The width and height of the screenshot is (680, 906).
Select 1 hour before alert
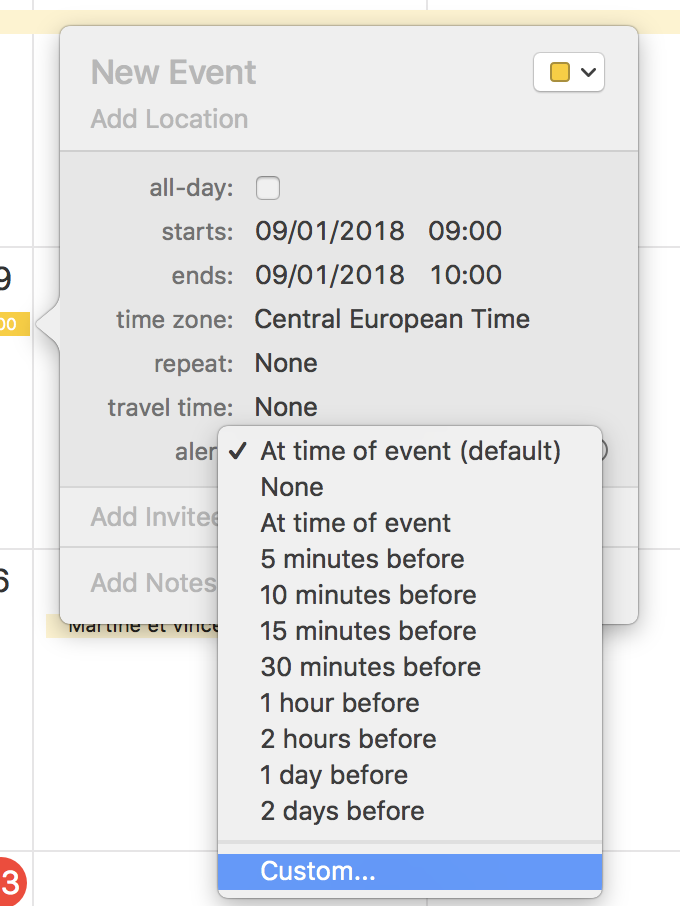click(x=410, y=703)
